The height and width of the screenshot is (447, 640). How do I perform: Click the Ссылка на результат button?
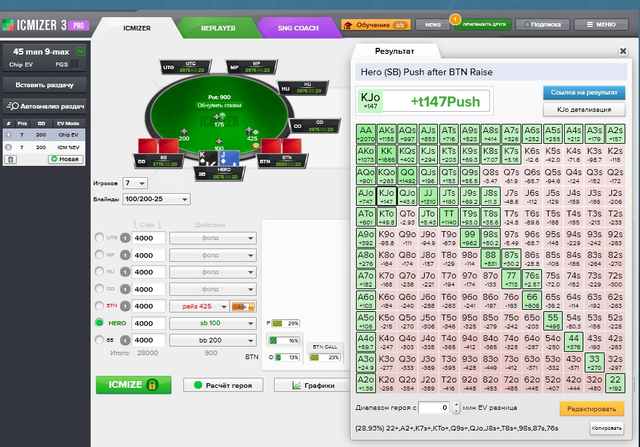pyautogui.click(x=584, y=93)
